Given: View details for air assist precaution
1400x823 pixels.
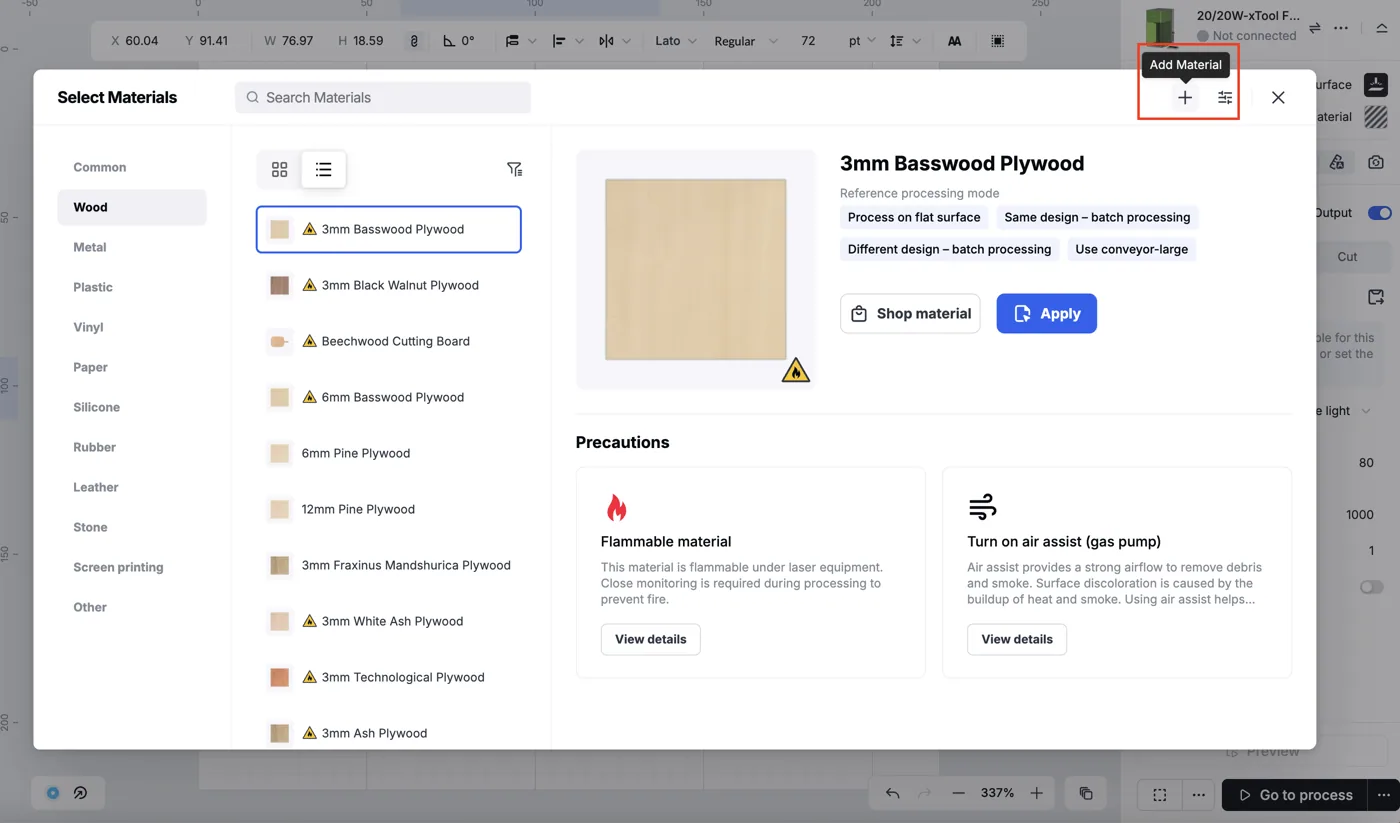Looking at the screenshot, I should tap(1016, 639).
